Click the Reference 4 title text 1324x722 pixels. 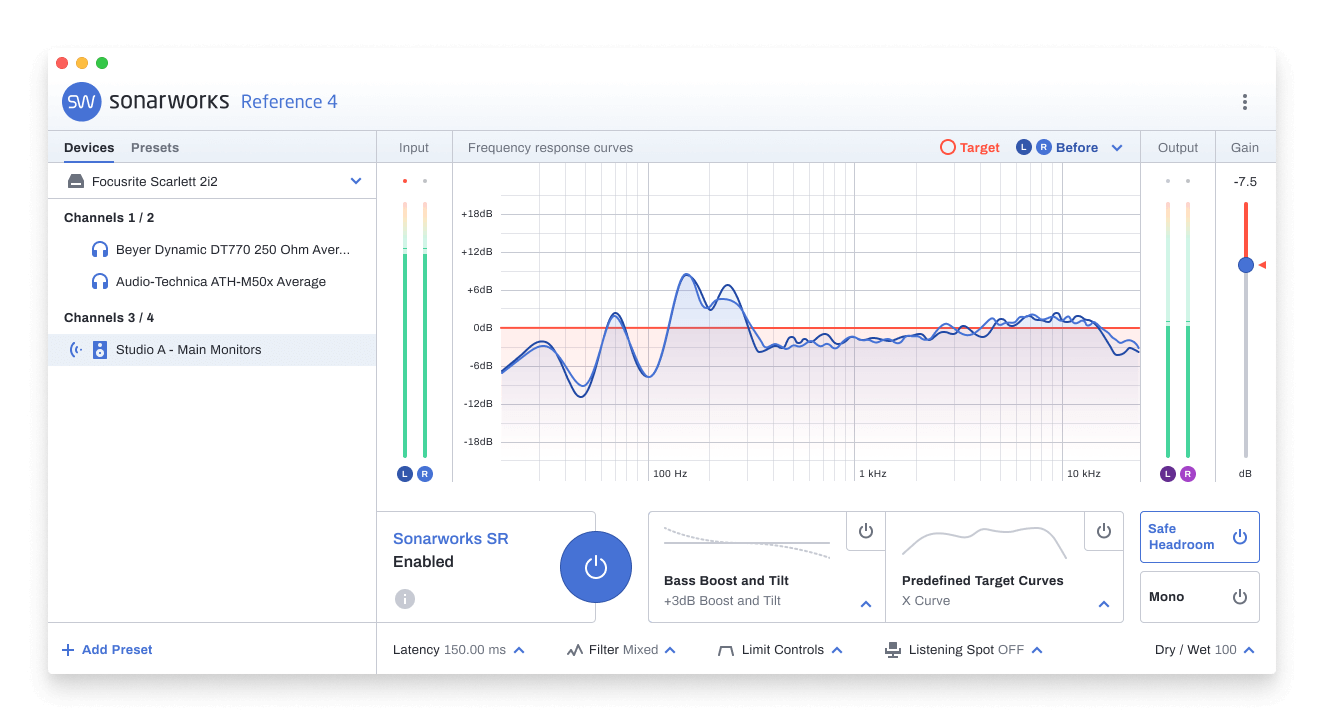coord(289,102)
